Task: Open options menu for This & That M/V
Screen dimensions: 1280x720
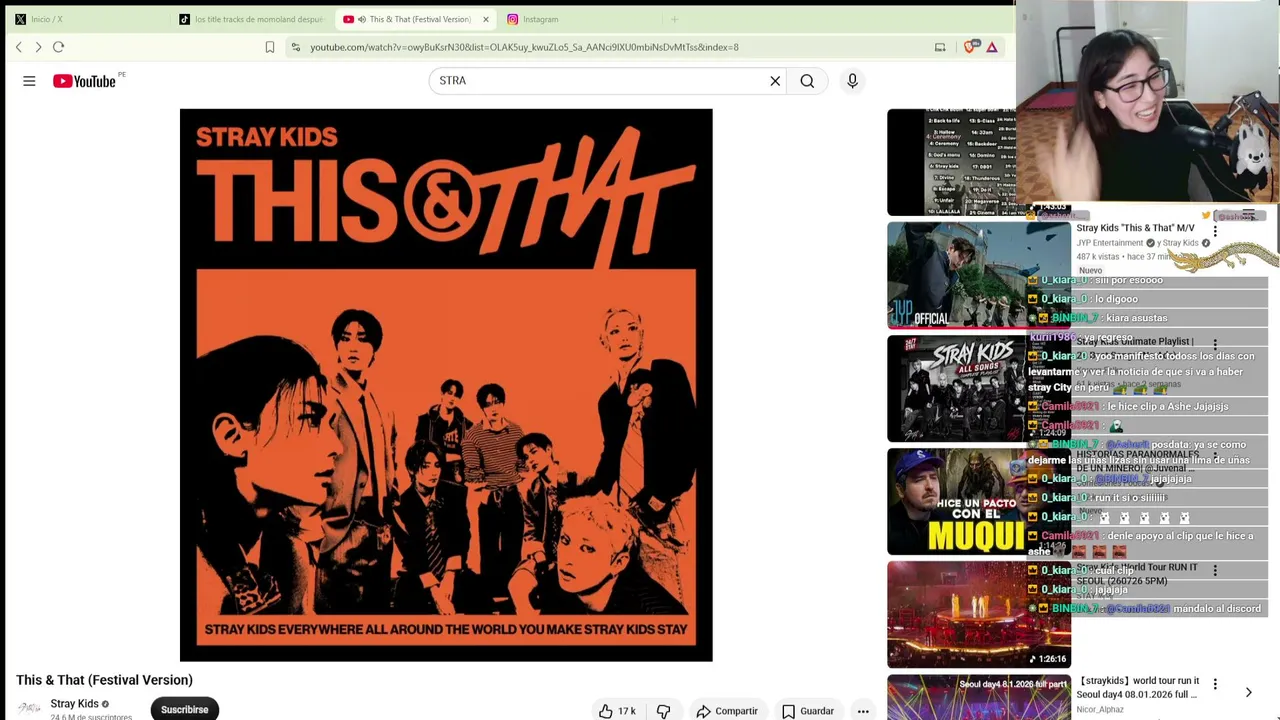Action: tap(1215, 231)
